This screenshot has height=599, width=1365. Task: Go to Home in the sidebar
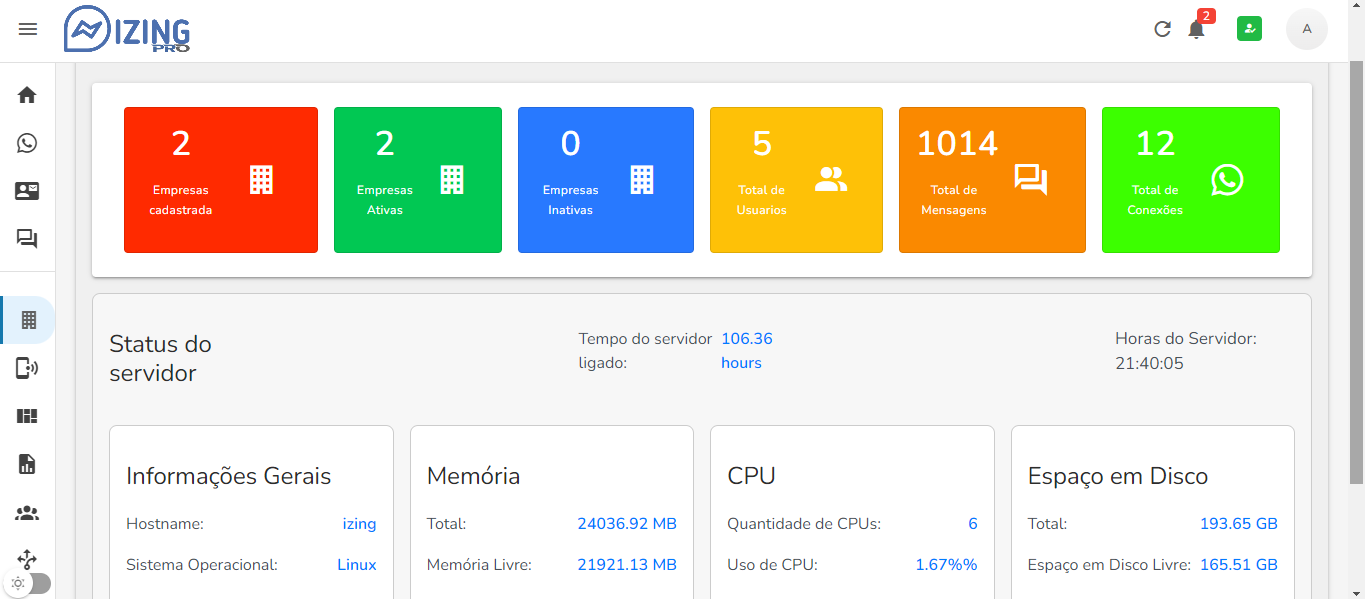pyautogui.click(x=27, y=95)
